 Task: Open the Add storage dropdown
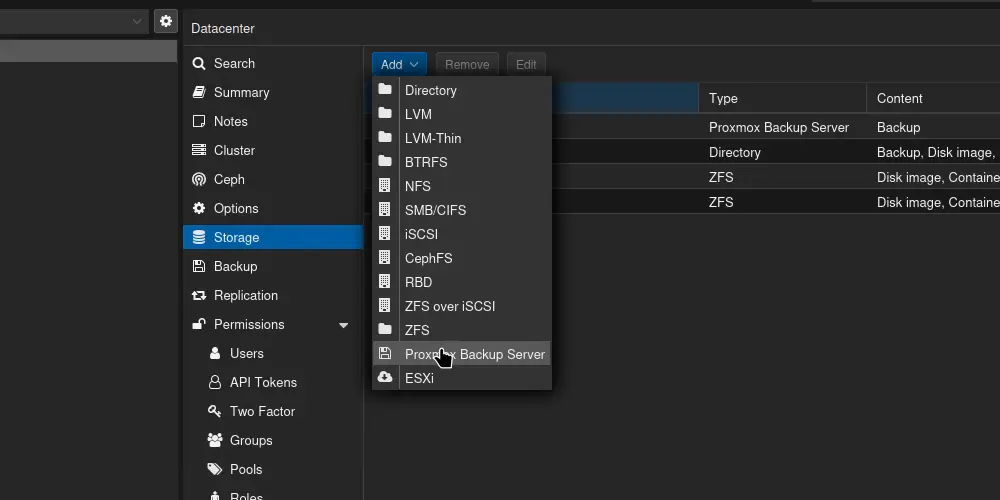[x=399, y=64]
